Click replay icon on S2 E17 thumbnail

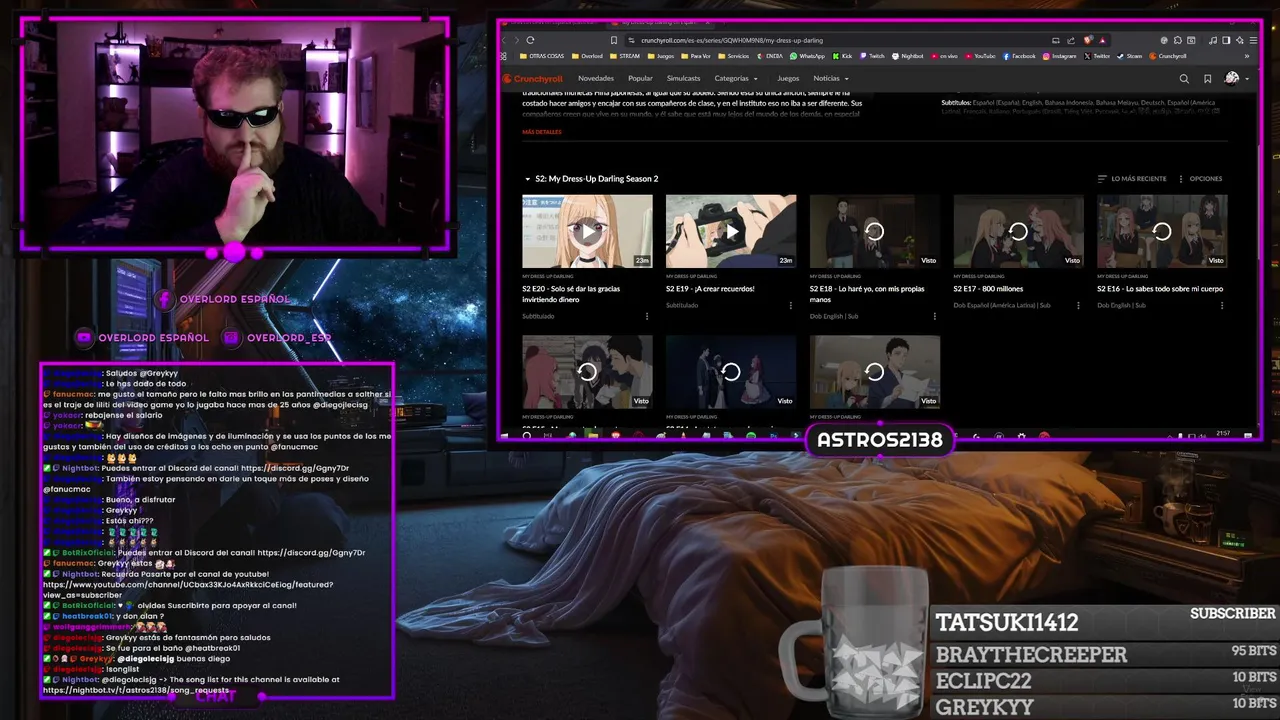(1018, 232)
